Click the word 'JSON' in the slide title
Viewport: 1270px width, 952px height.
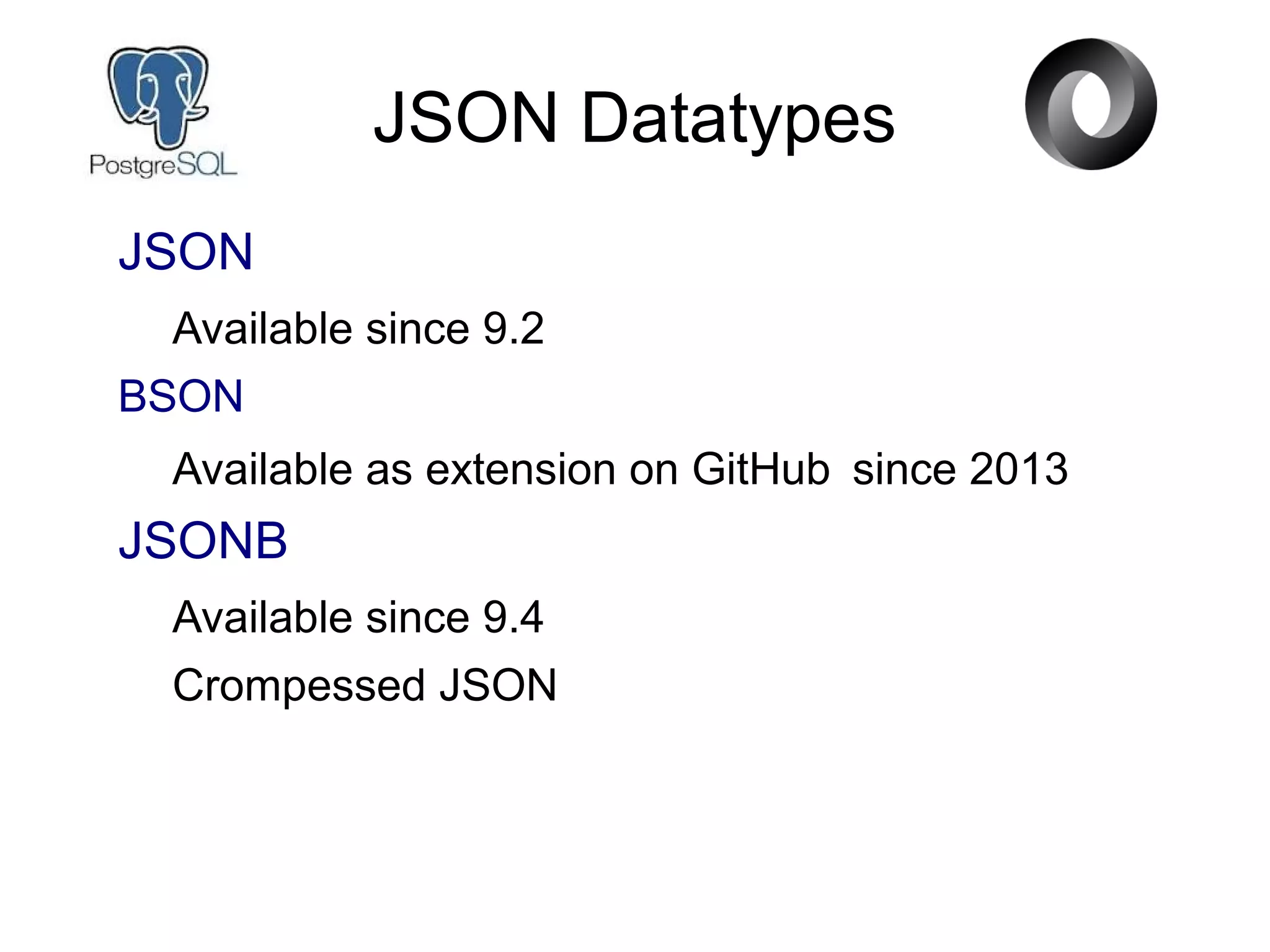click(x=466, y=118)
